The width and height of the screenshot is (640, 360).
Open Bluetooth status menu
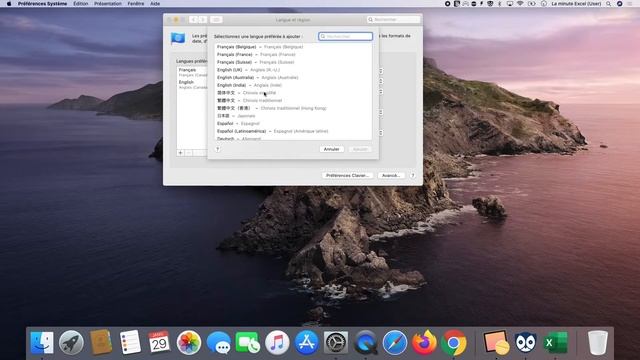click(500, 4)
